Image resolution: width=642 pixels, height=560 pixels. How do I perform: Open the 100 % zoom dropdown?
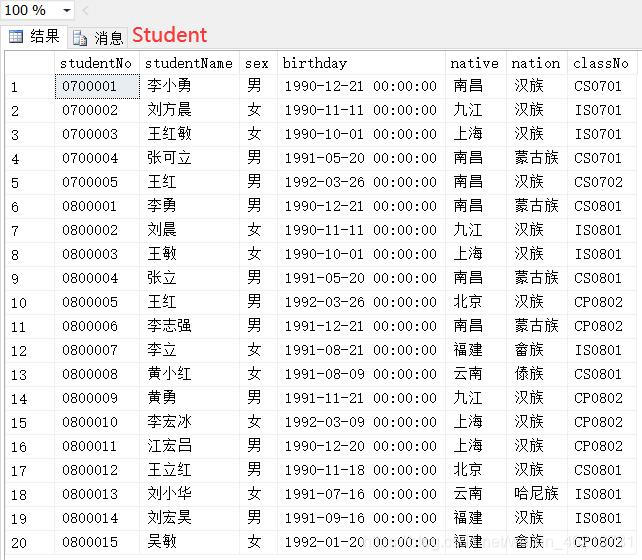click(x=66, y=10)
